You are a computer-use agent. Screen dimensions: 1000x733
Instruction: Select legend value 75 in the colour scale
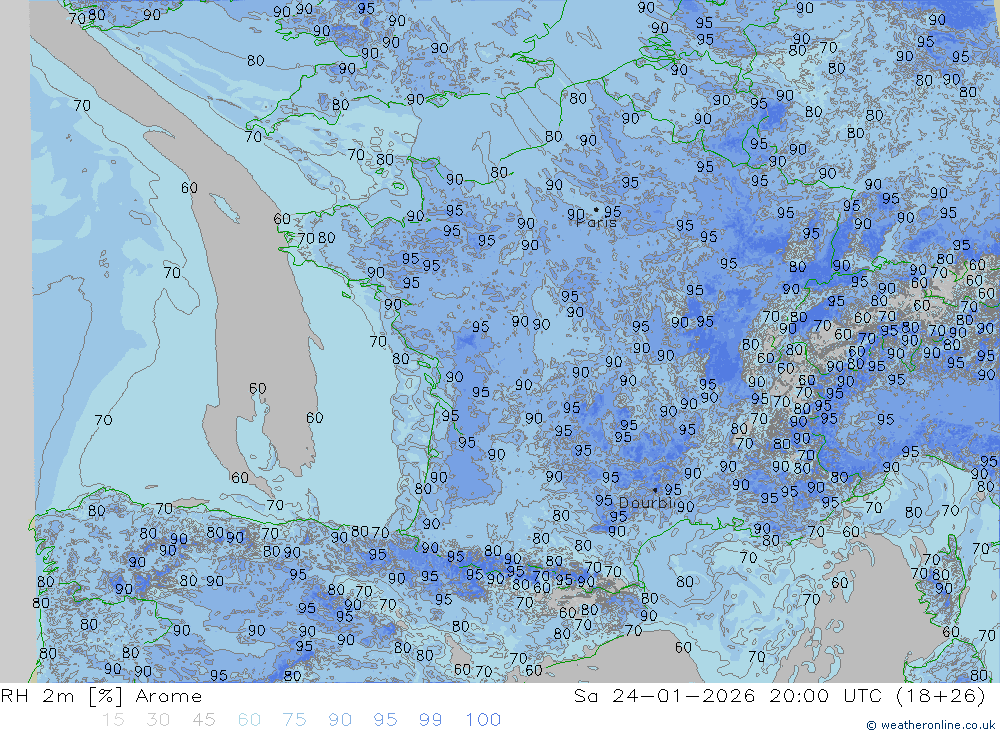click(295, 720)
